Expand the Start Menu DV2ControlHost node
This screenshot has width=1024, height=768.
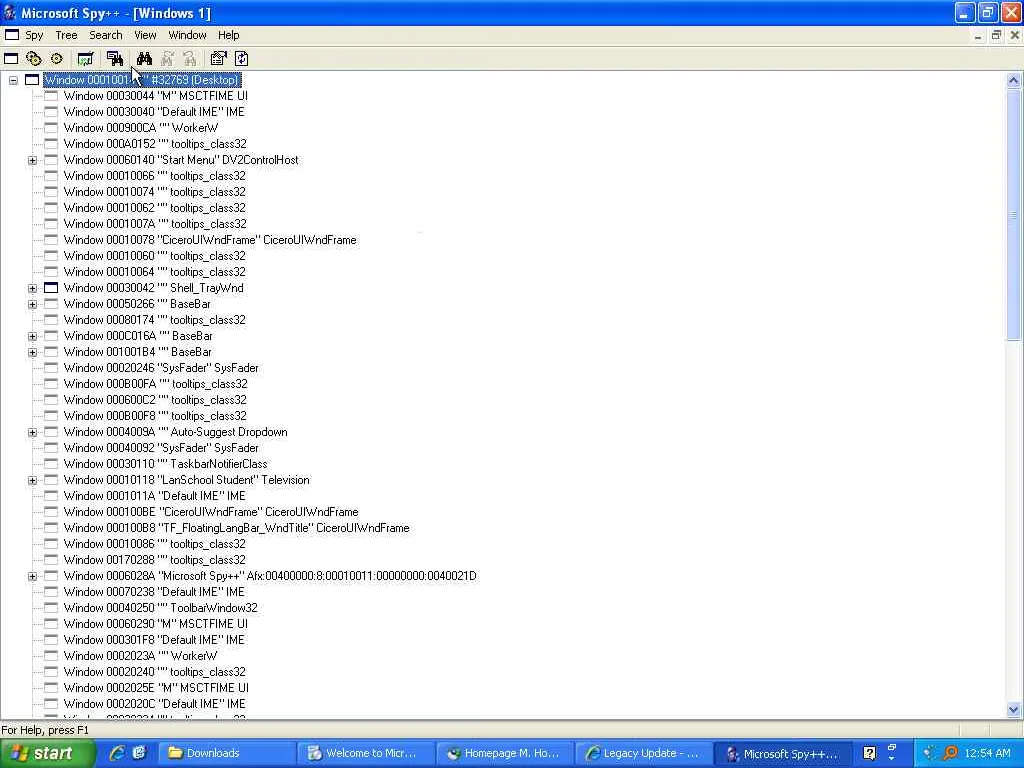[x=32, y=161]
